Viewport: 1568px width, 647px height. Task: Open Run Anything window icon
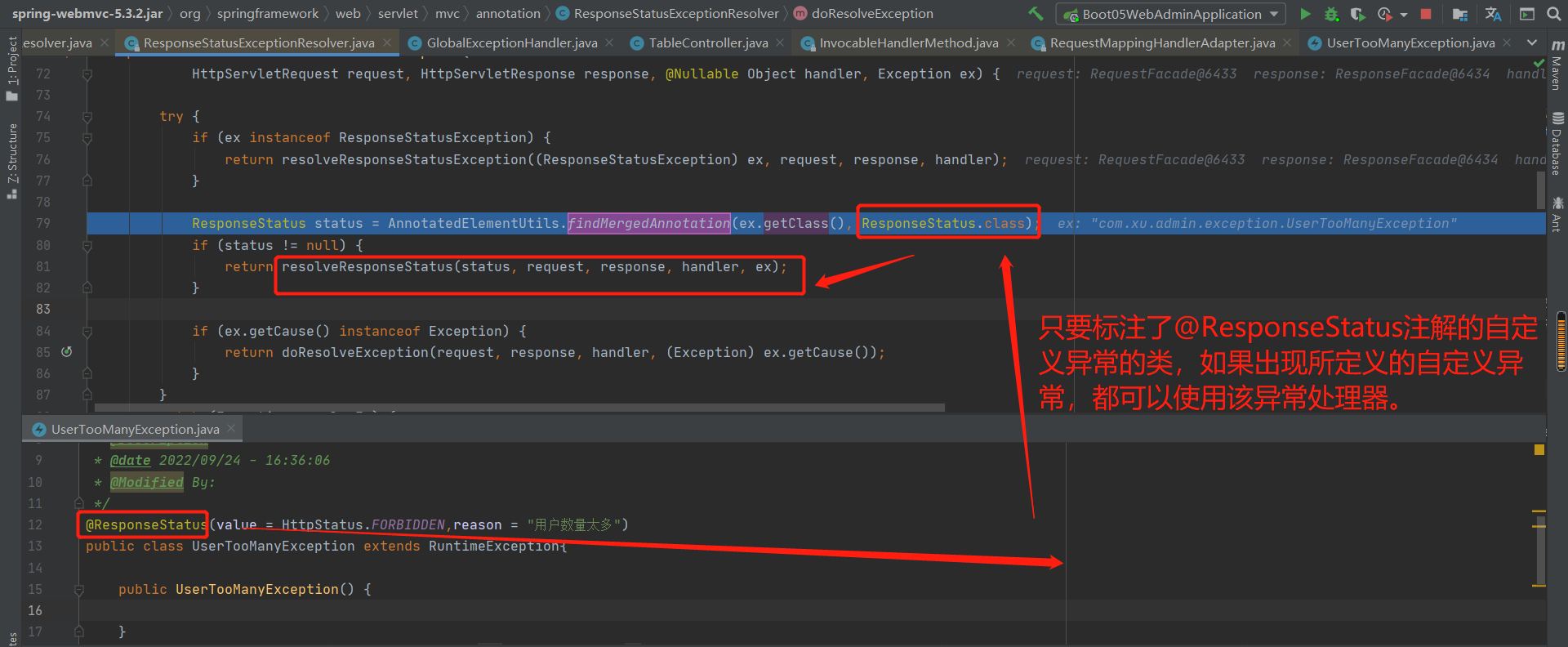coord(1526,14)
